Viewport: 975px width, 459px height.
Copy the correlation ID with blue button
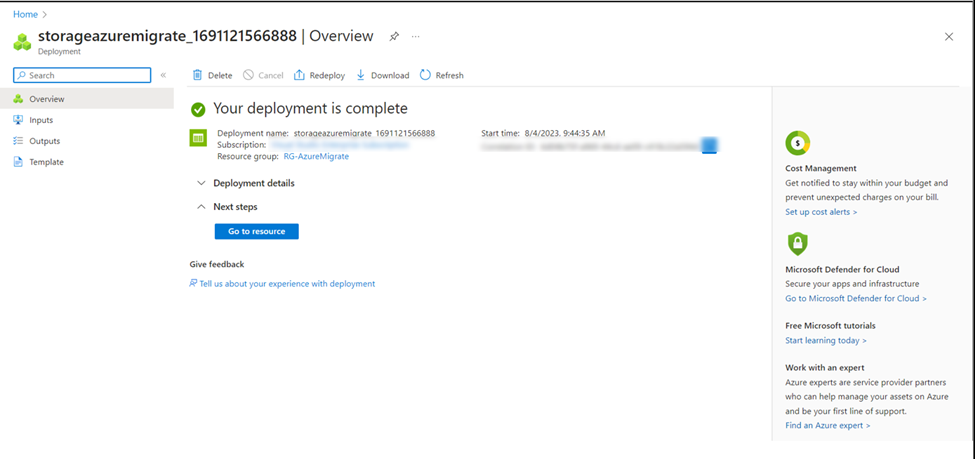click(x=709, y=145)
